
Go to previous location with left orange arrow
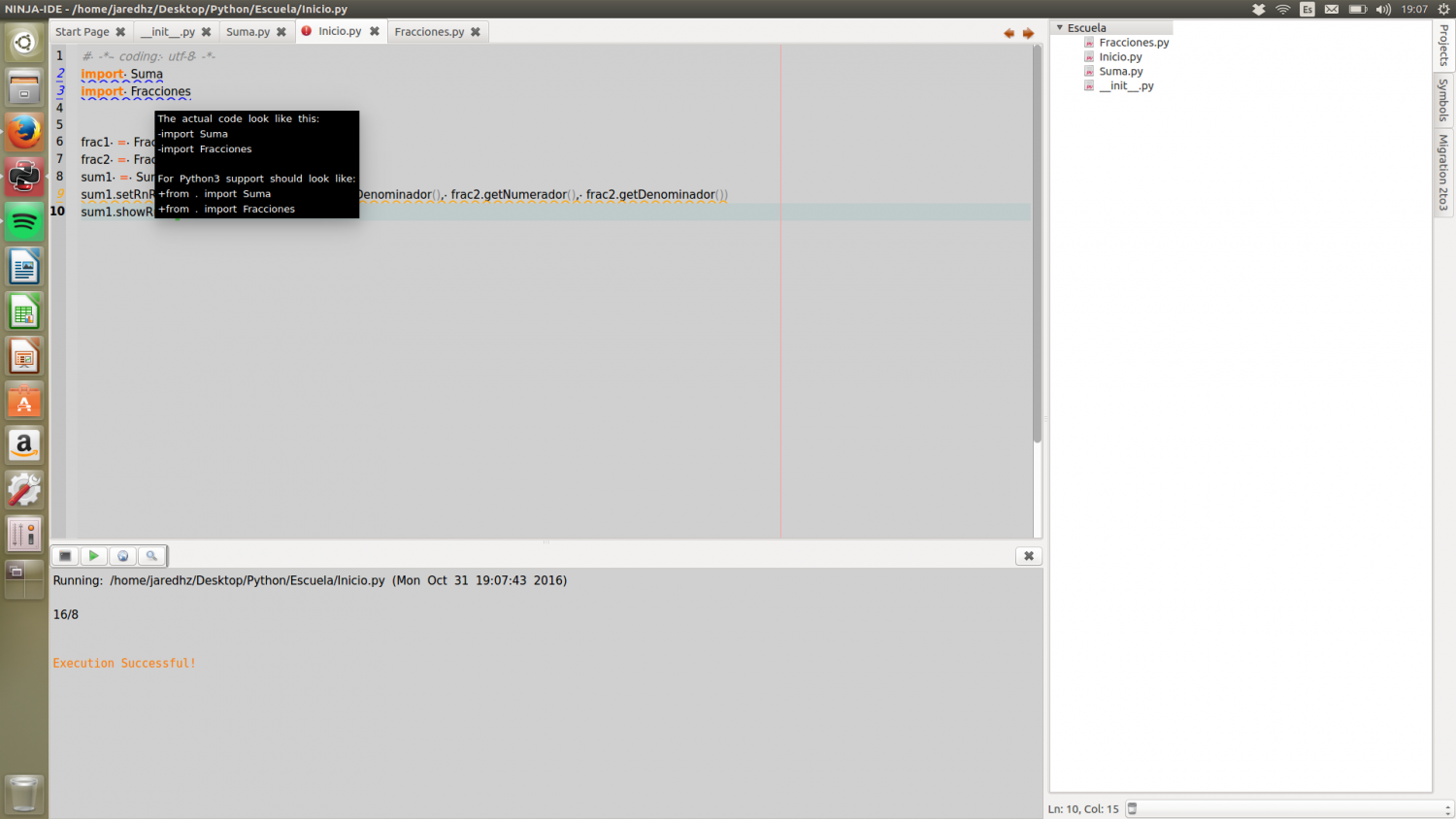1009,33
